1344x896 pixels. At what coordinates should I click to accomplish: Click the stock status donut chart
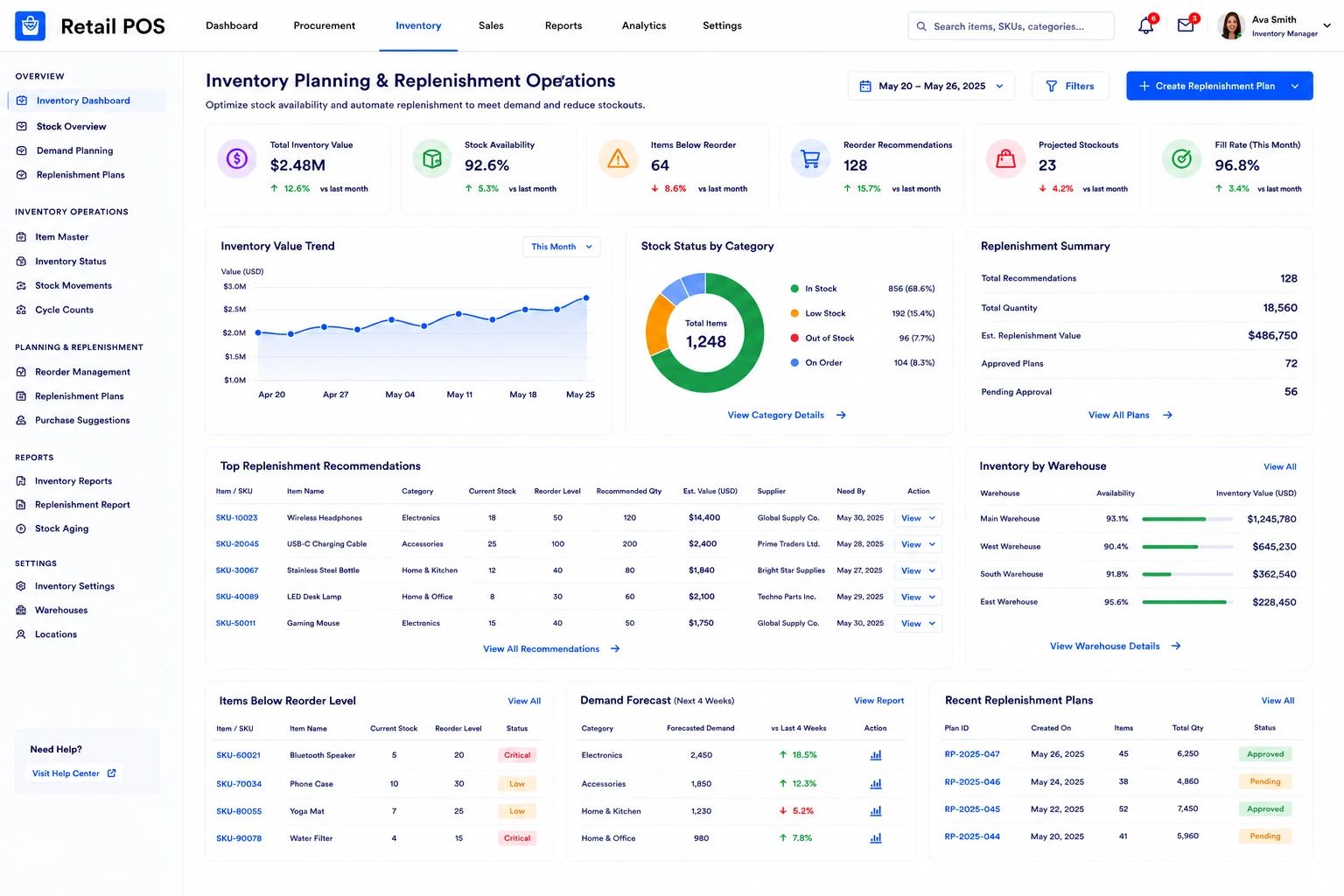point(705,332)
